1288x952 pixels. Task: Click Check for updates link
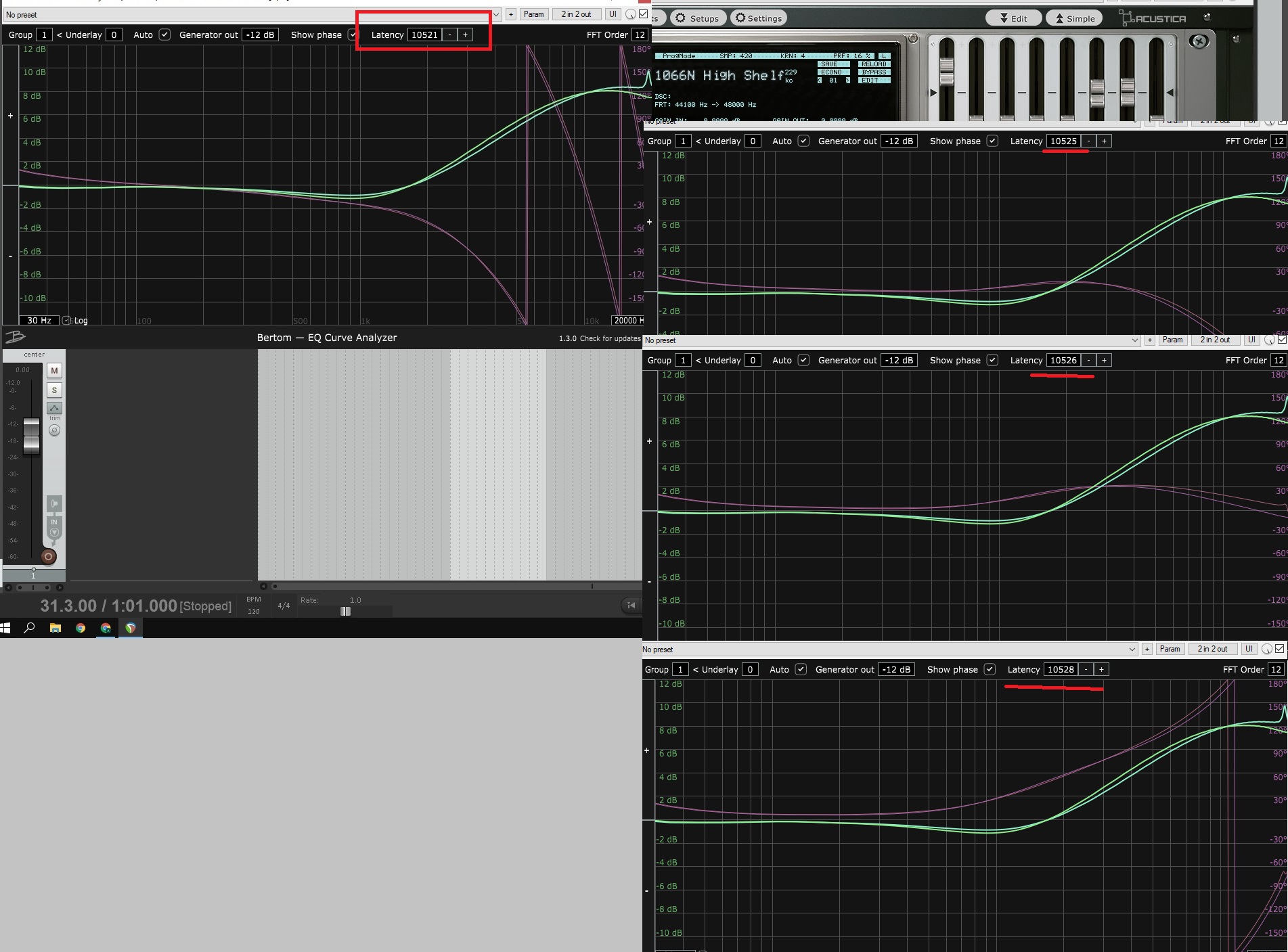pos(610,338)
